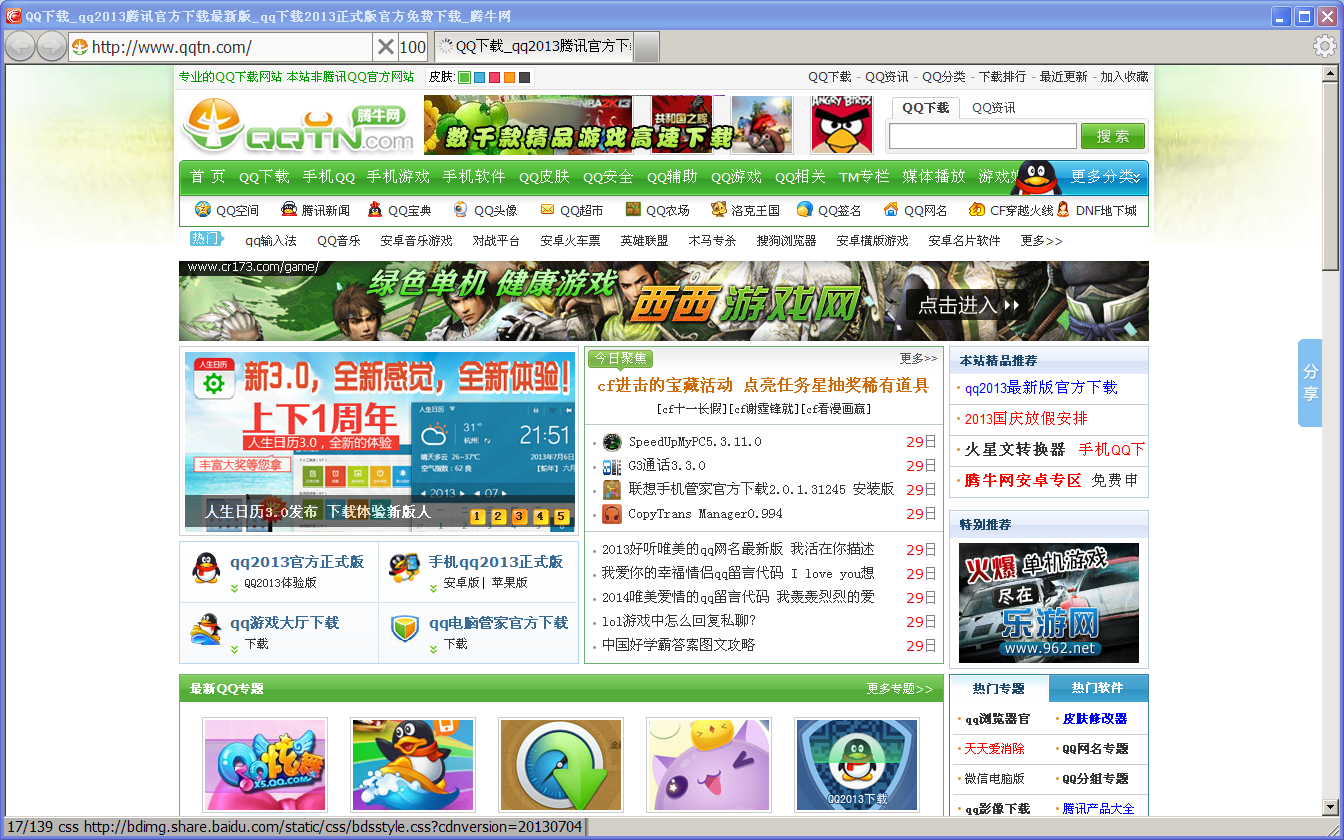Choose the pink-red skin color swatch
The image size is (1344, 840).
point(495,77)
